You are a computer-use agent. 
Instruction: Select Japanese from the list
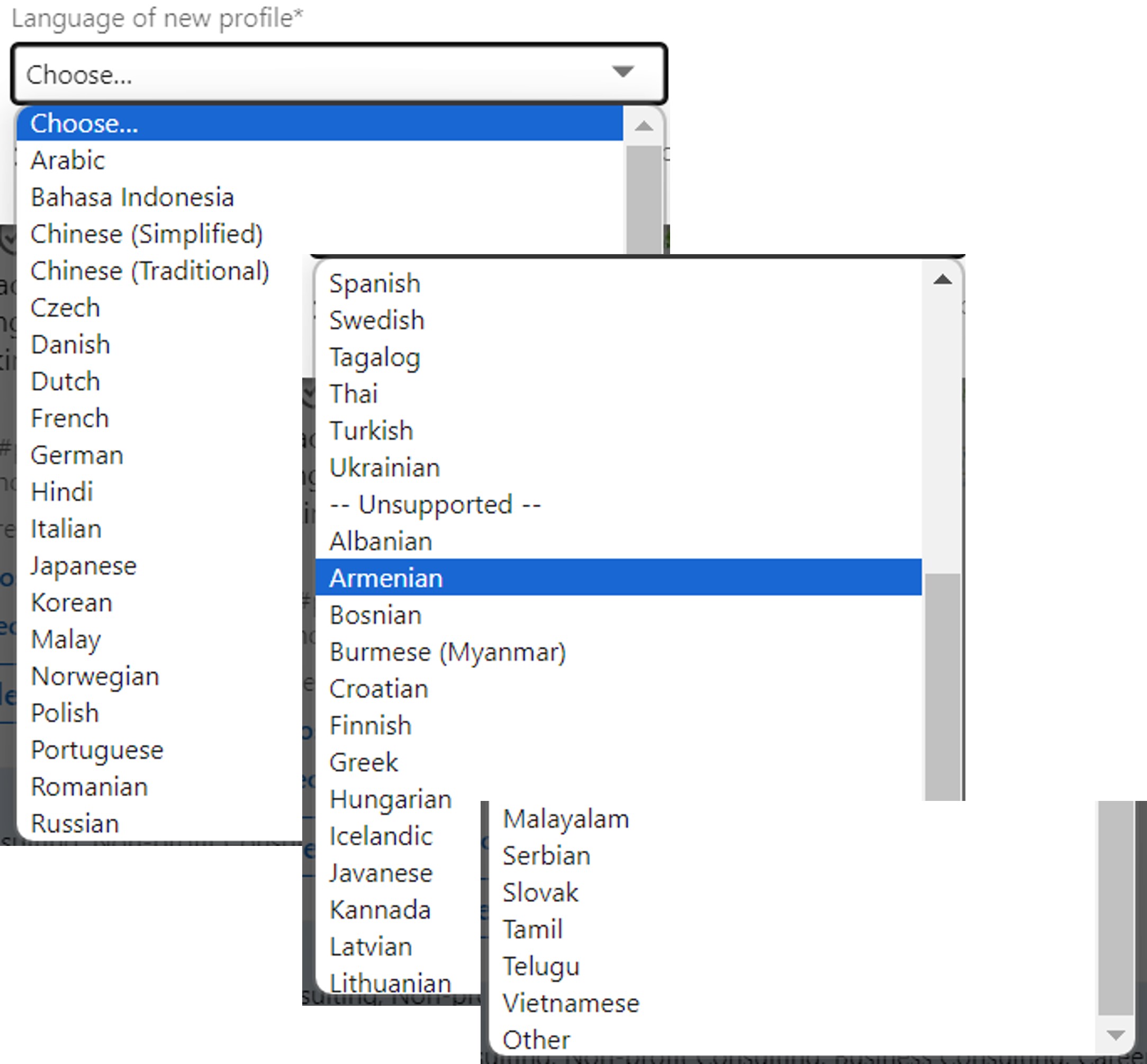click(x=83, y=565)
